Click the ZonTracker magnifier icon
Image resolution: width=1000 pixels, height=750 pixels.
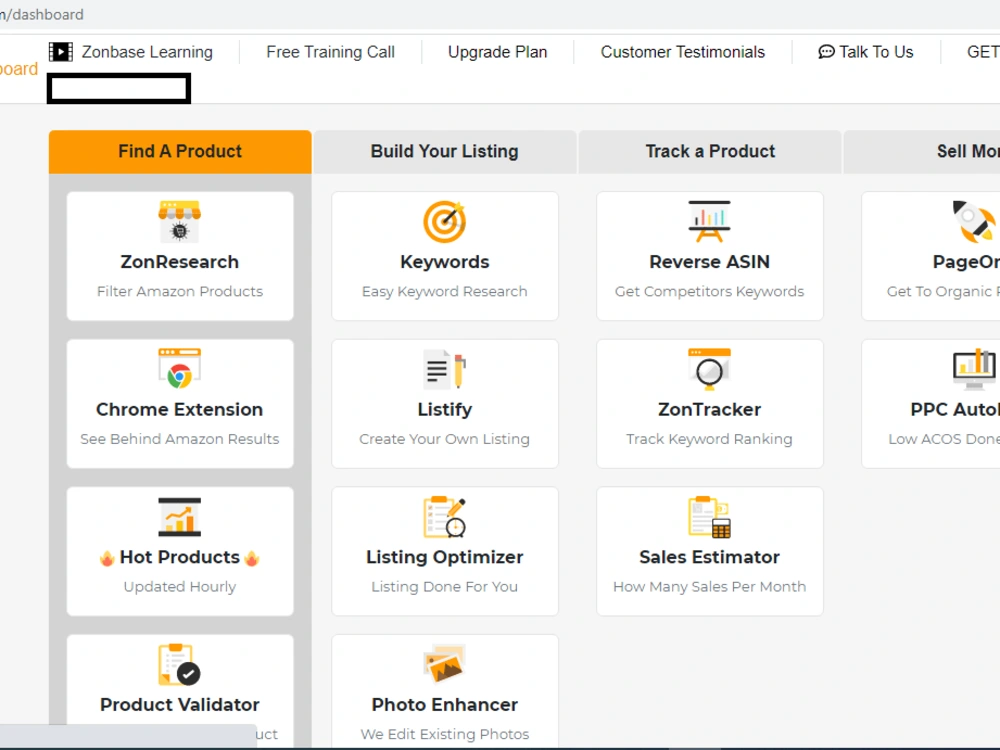[x=709, y=369]
